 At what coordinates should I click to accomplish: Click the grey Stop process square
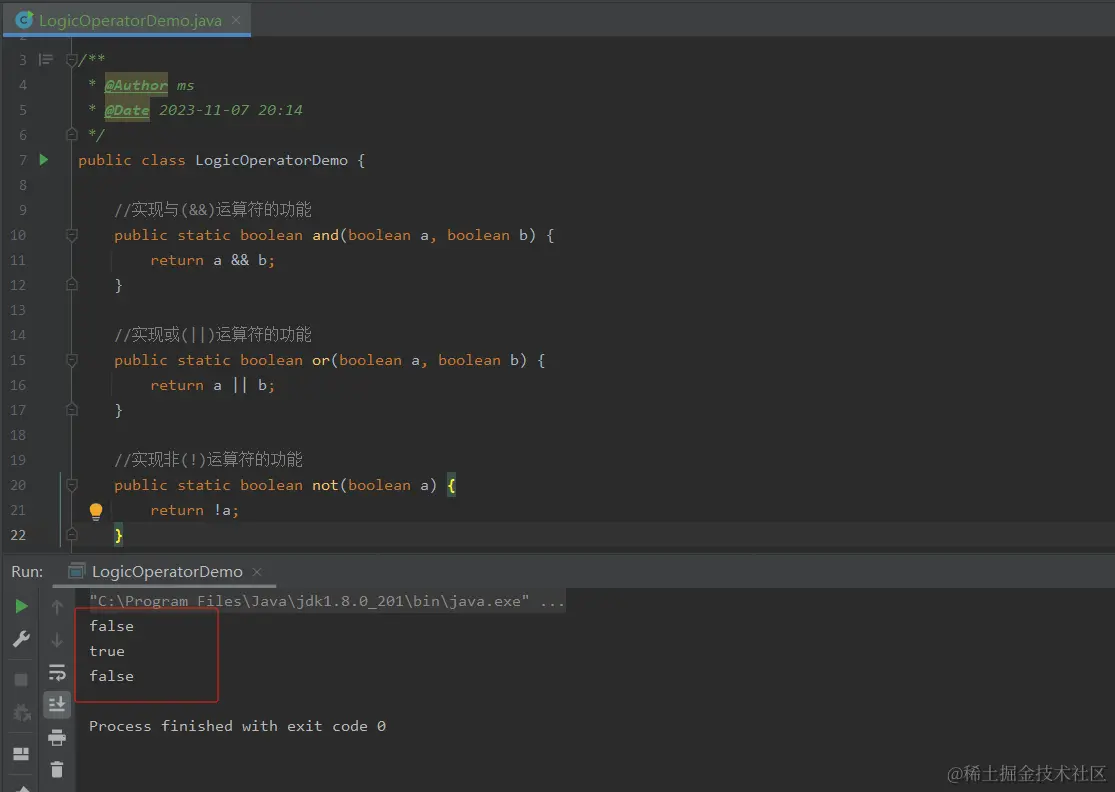point(21,680)
